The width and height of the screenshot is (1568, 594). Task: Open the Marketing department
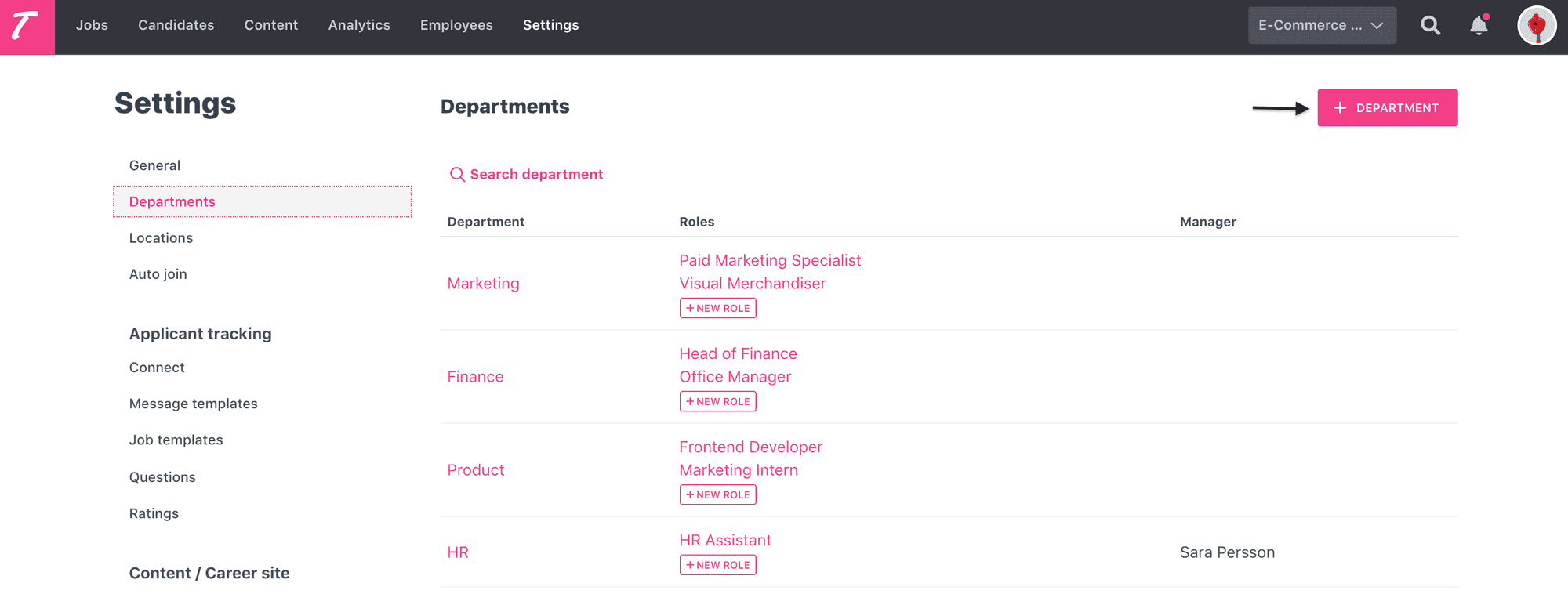point(483,284)
